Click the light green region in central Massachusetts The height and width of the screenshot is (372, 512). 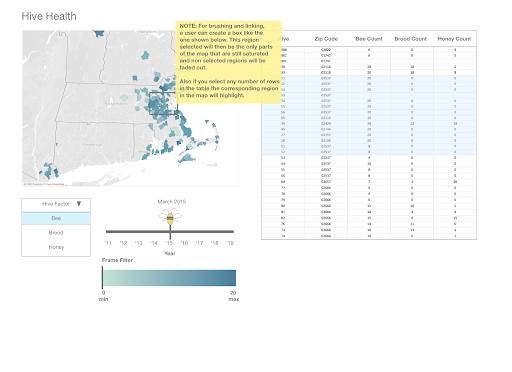(x=124, y=97)
